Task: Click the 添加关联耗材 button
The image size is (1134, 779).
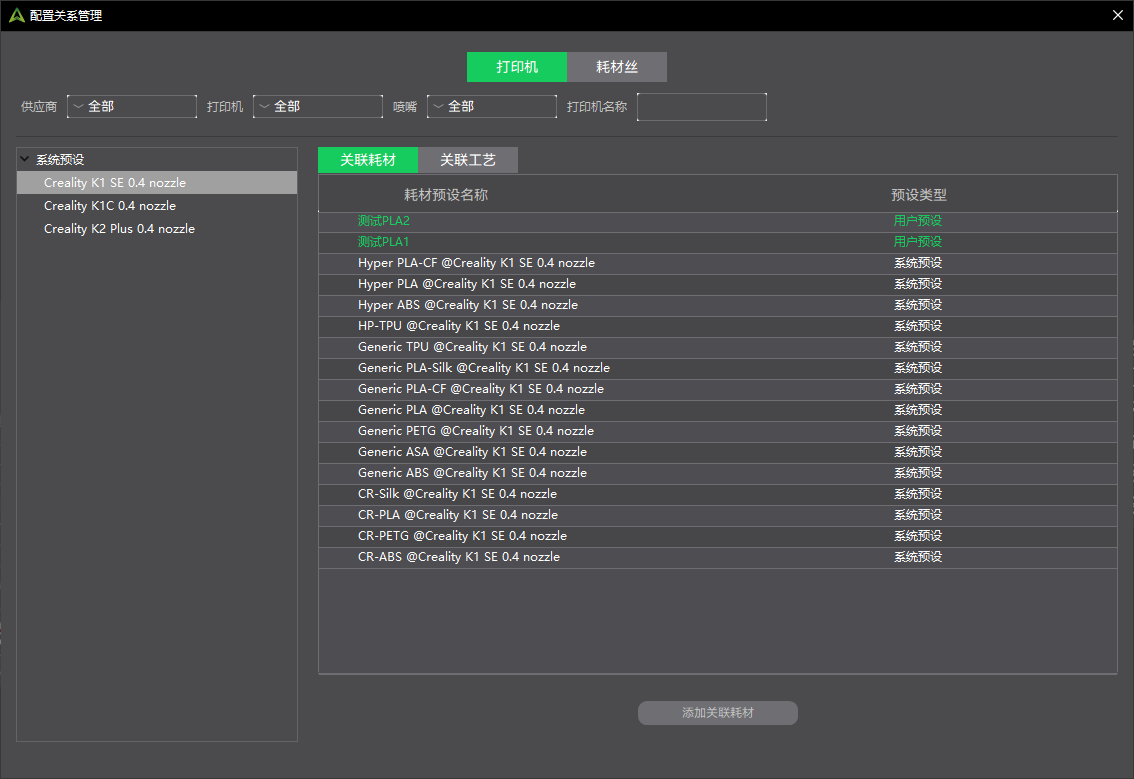Action: click(717, 712)
